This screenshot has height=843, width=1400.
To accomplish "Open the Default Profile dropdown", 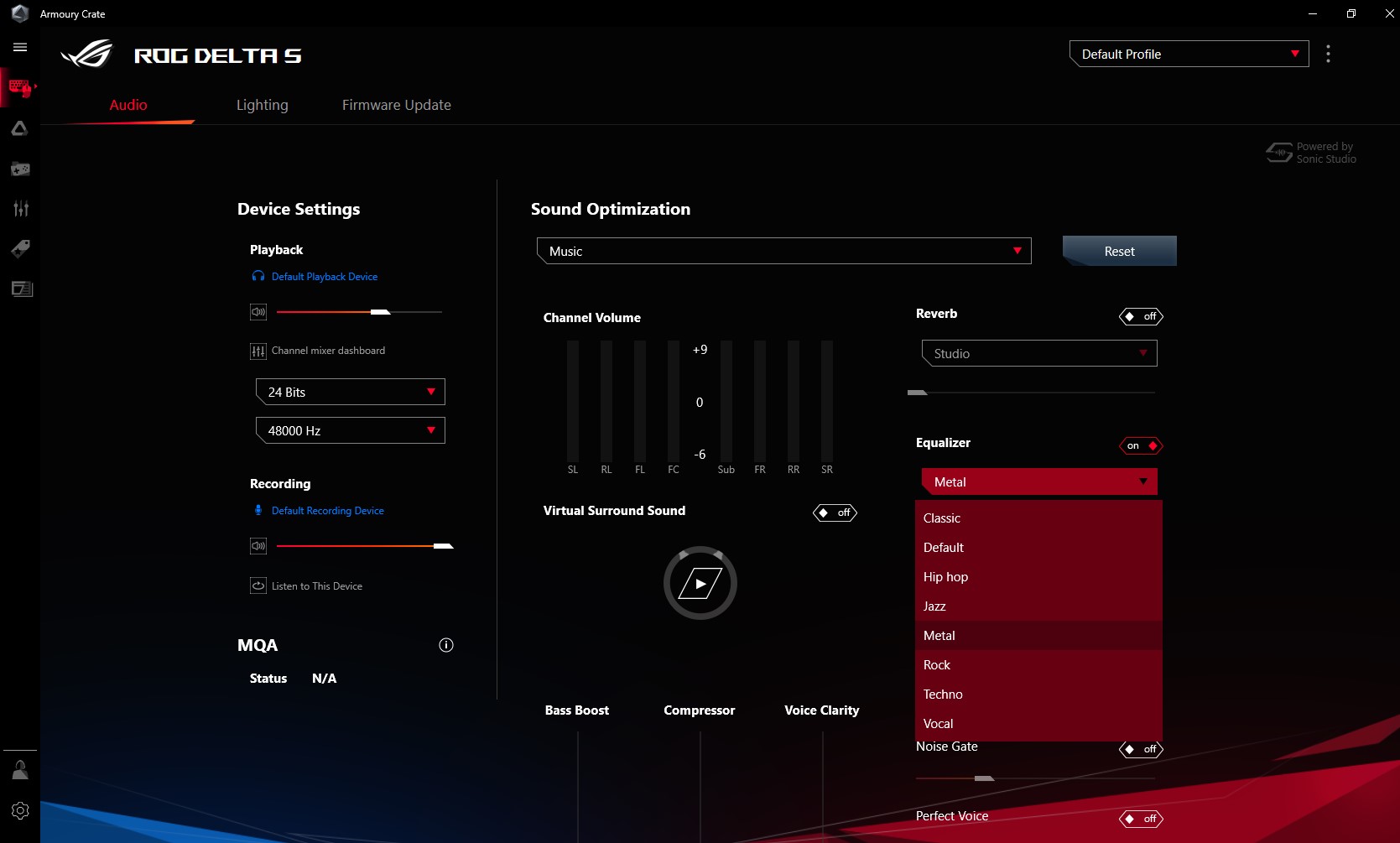I will click(x=1189, y=54).
